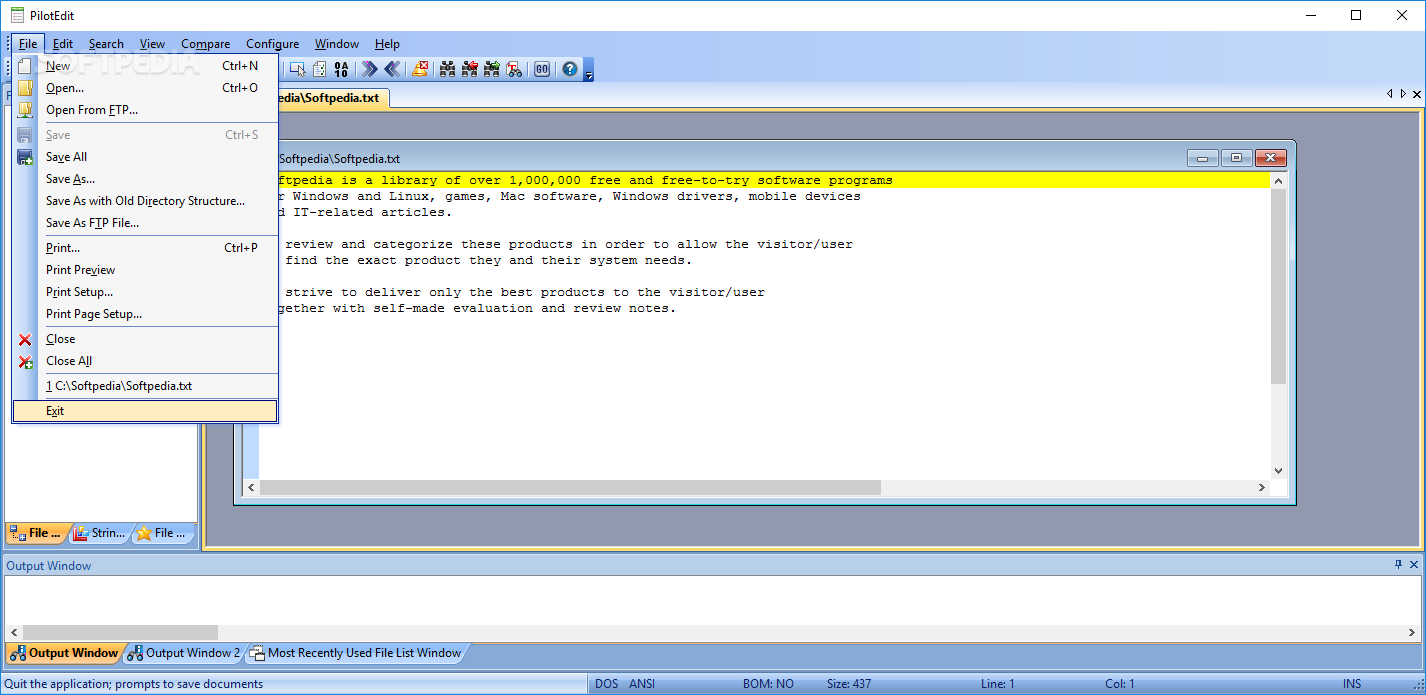This screenshot has height=695, width=1426.
Task: Select Save As with Old Directory Structure
Action: pos(145,201)
